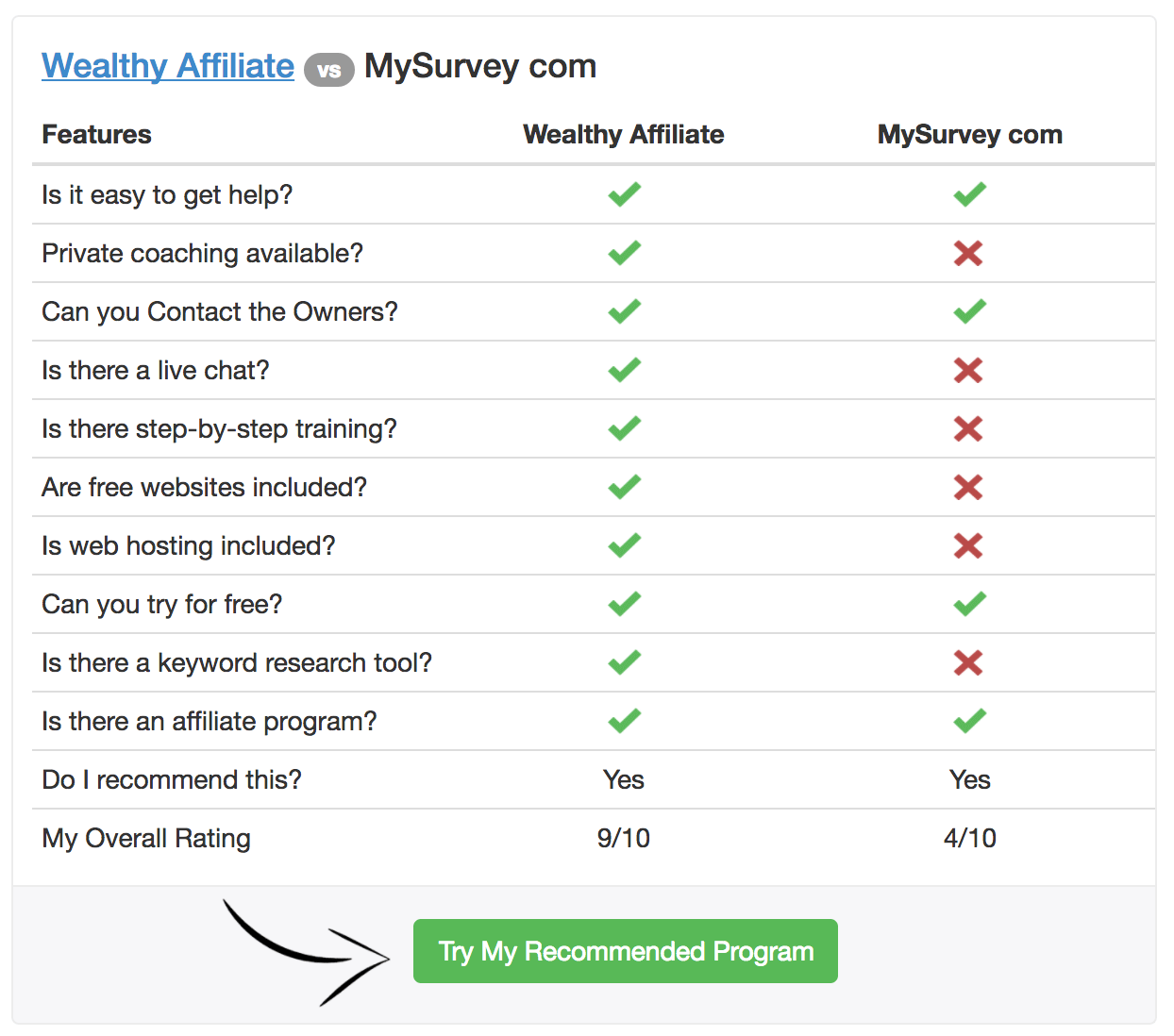This screenshot has height=1036, width=1174.
Task: Click MySurvey red X for step-by-step training
Action: point(968,428)
